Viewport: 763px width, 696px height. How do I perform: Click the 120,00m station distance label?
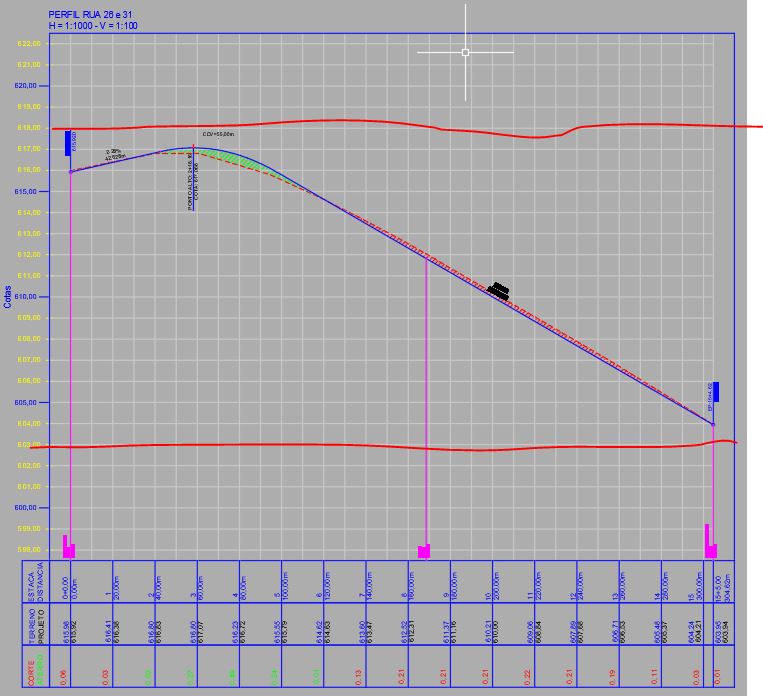(x=327, y=586)
